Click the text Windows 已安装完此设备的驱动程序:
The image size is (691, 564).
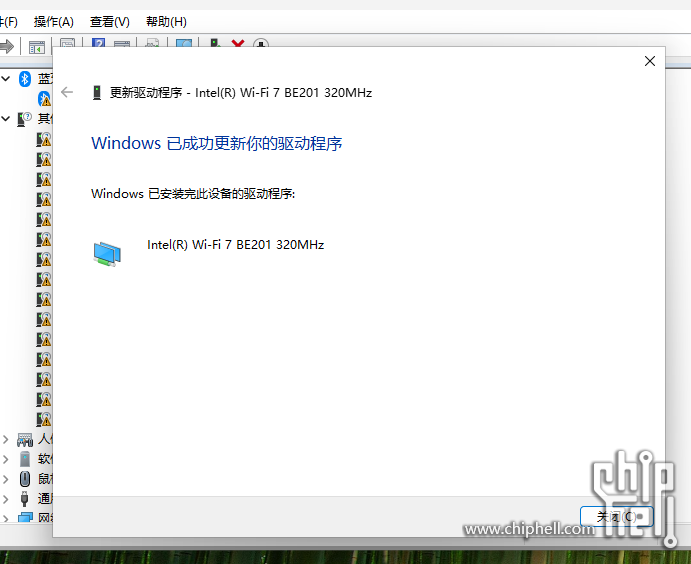pos(193,193)
